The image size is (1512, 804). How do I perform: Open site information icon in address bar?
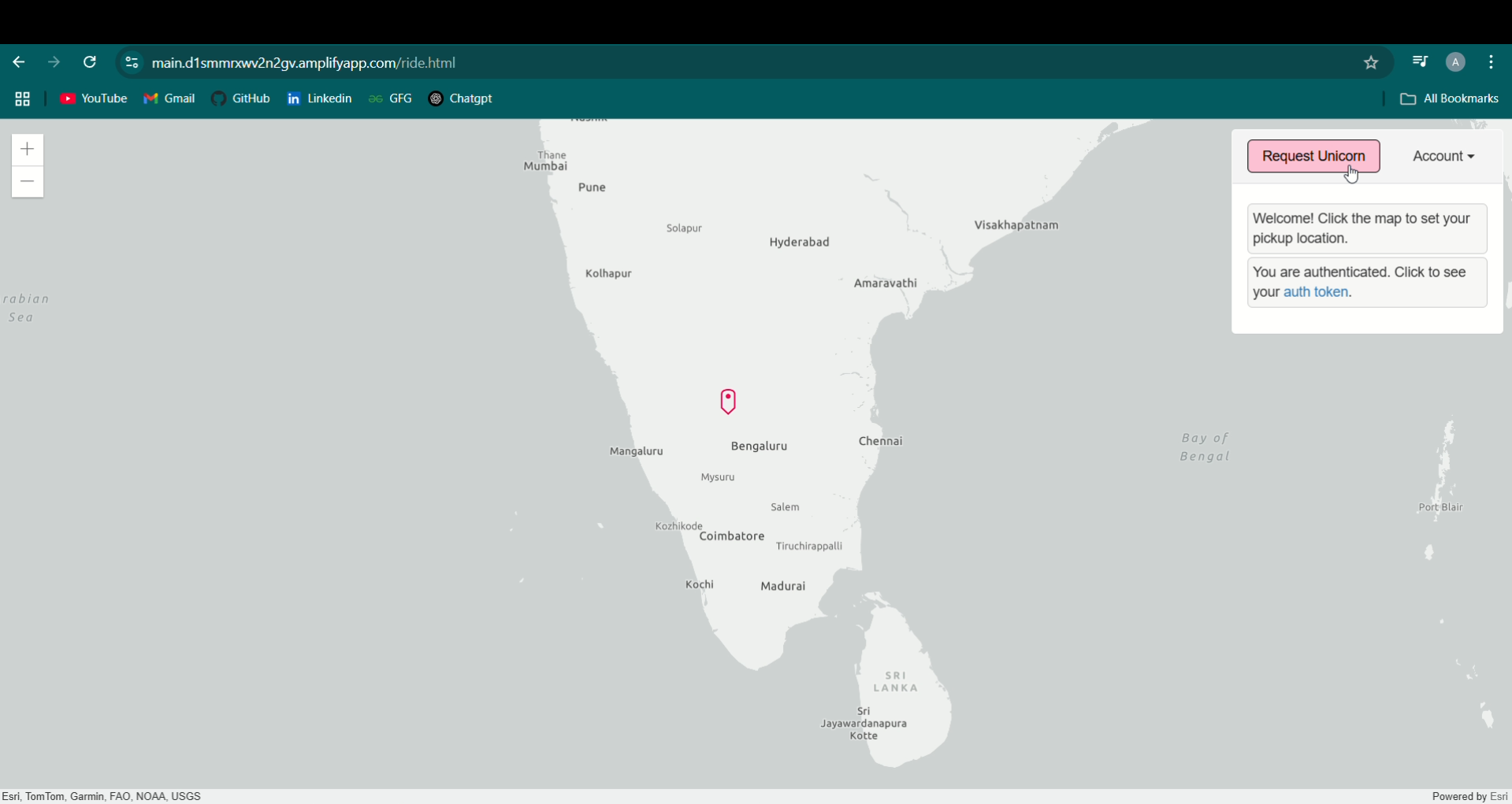tap(132, 63)
